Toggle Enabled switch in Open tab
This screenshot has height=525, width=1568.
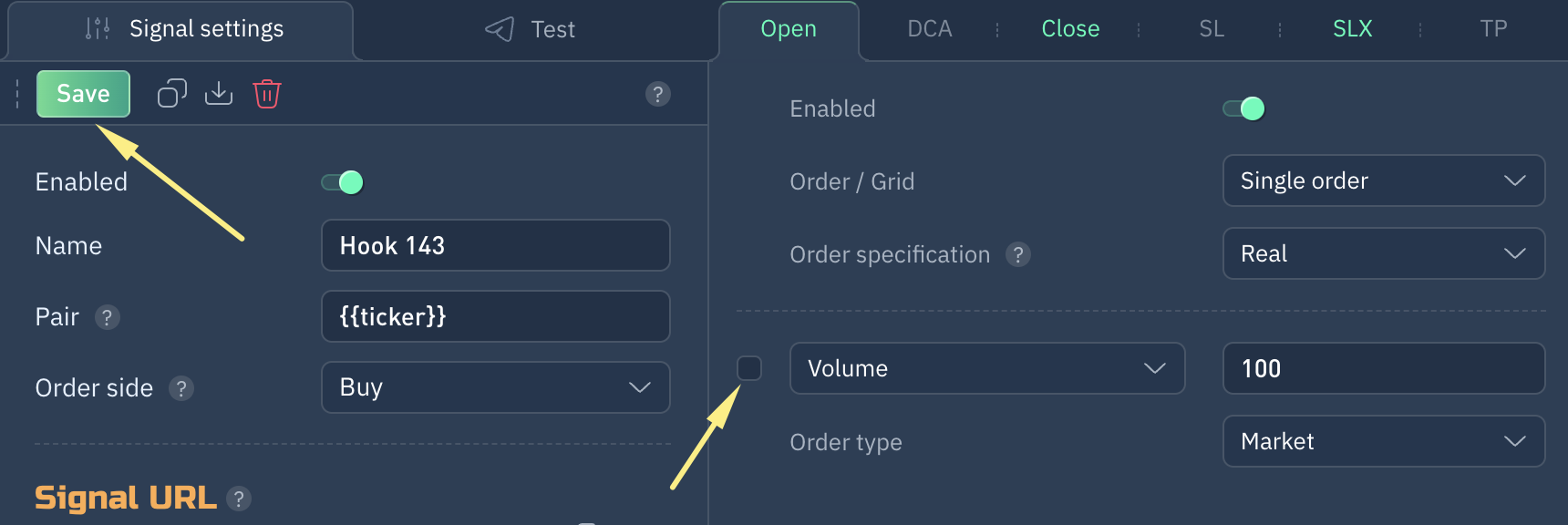1244,108
